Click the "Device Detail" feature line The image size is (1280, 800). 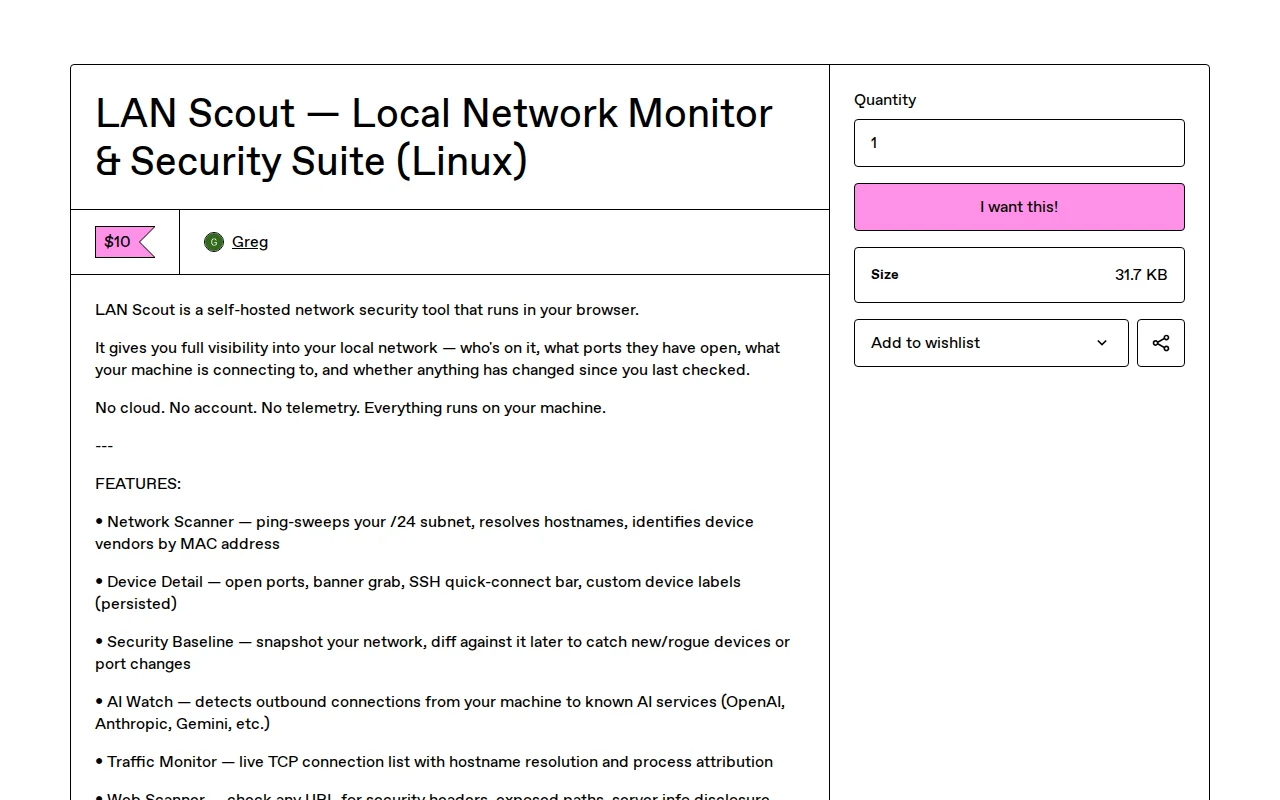(418, 593)
